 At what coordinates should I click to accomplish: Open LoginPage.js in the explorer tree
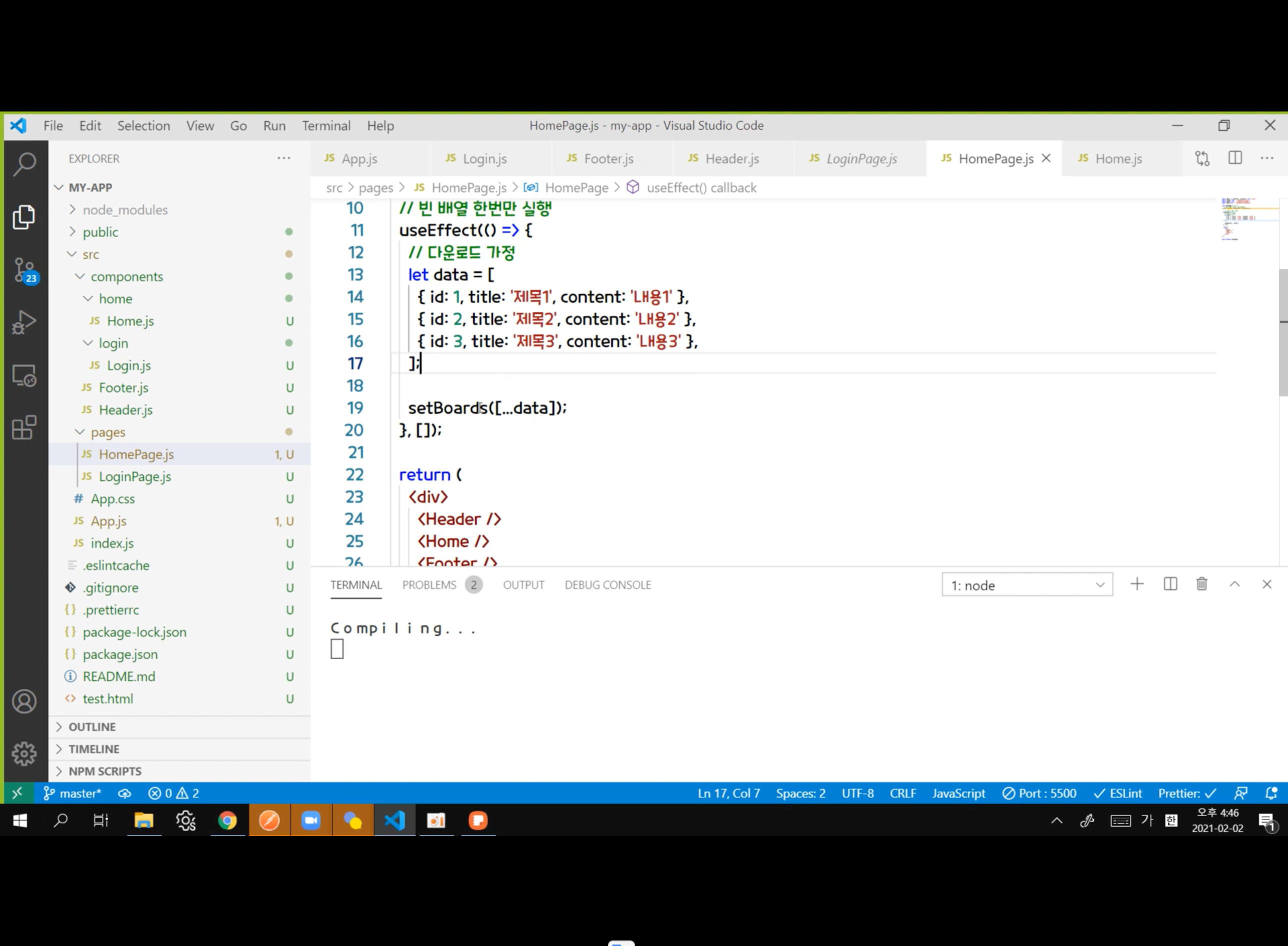point(134,476)
